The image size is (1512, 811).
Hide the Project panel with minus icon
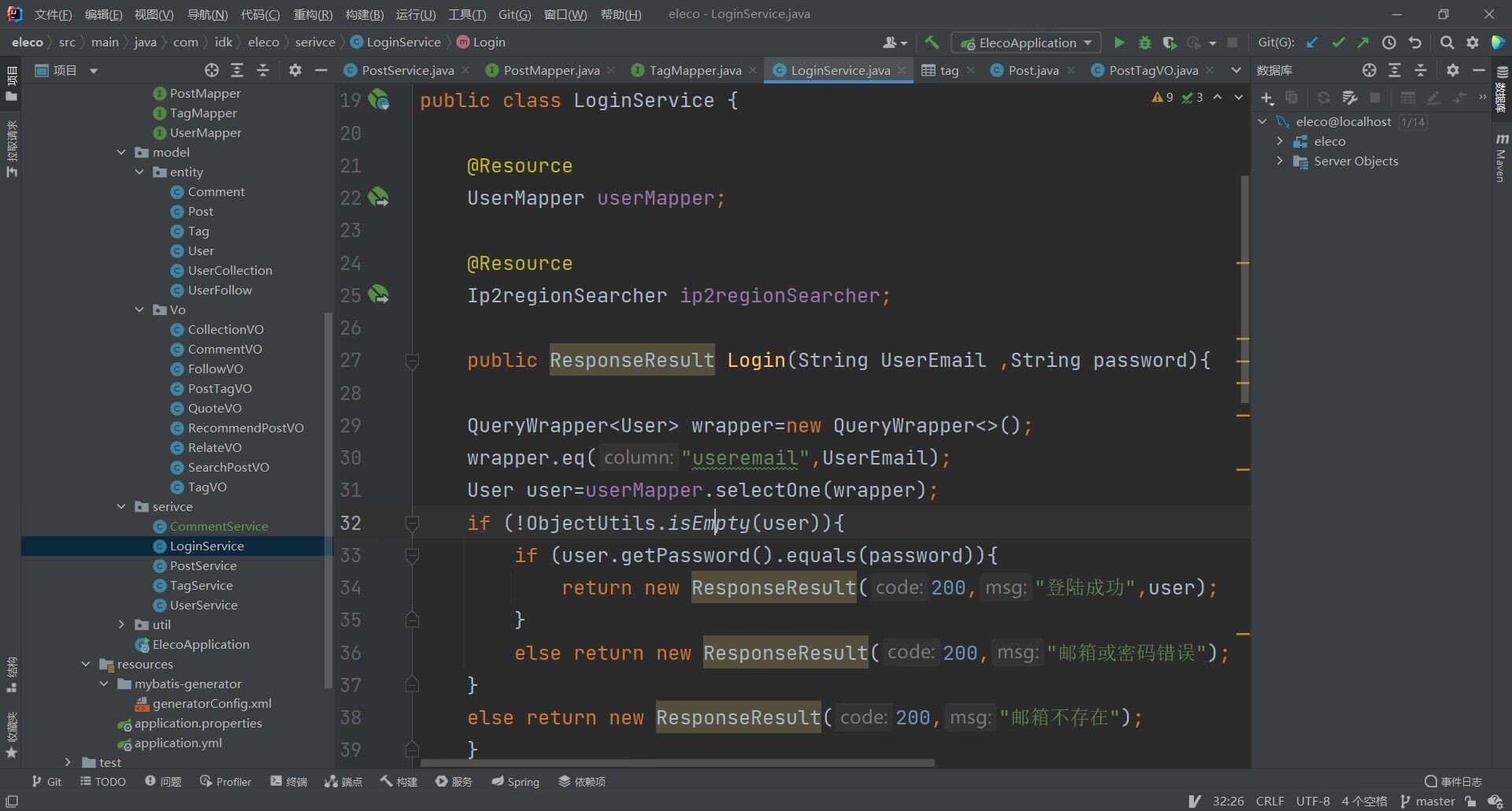(321, 70)
